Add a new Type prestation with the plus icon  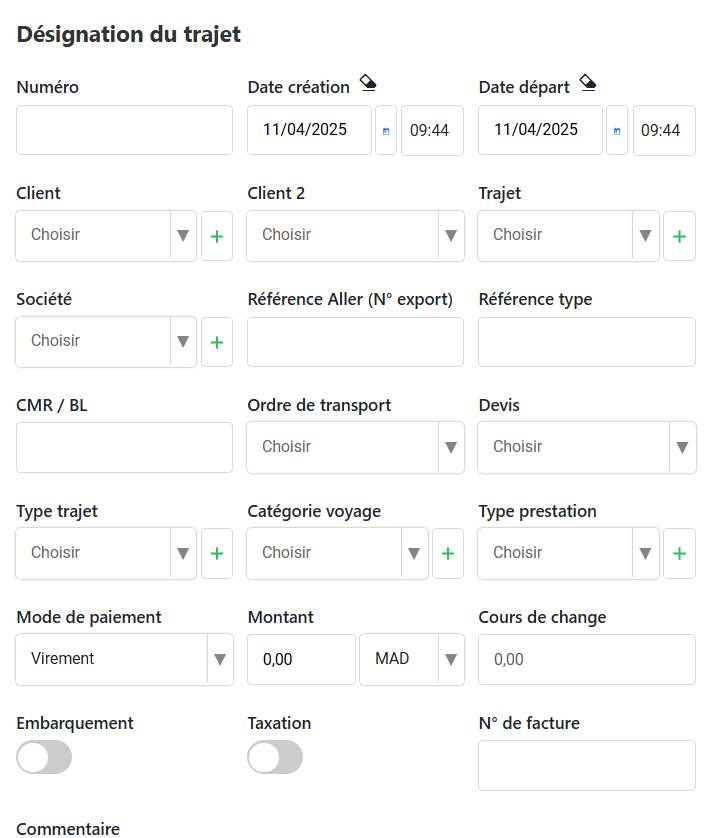679,553
